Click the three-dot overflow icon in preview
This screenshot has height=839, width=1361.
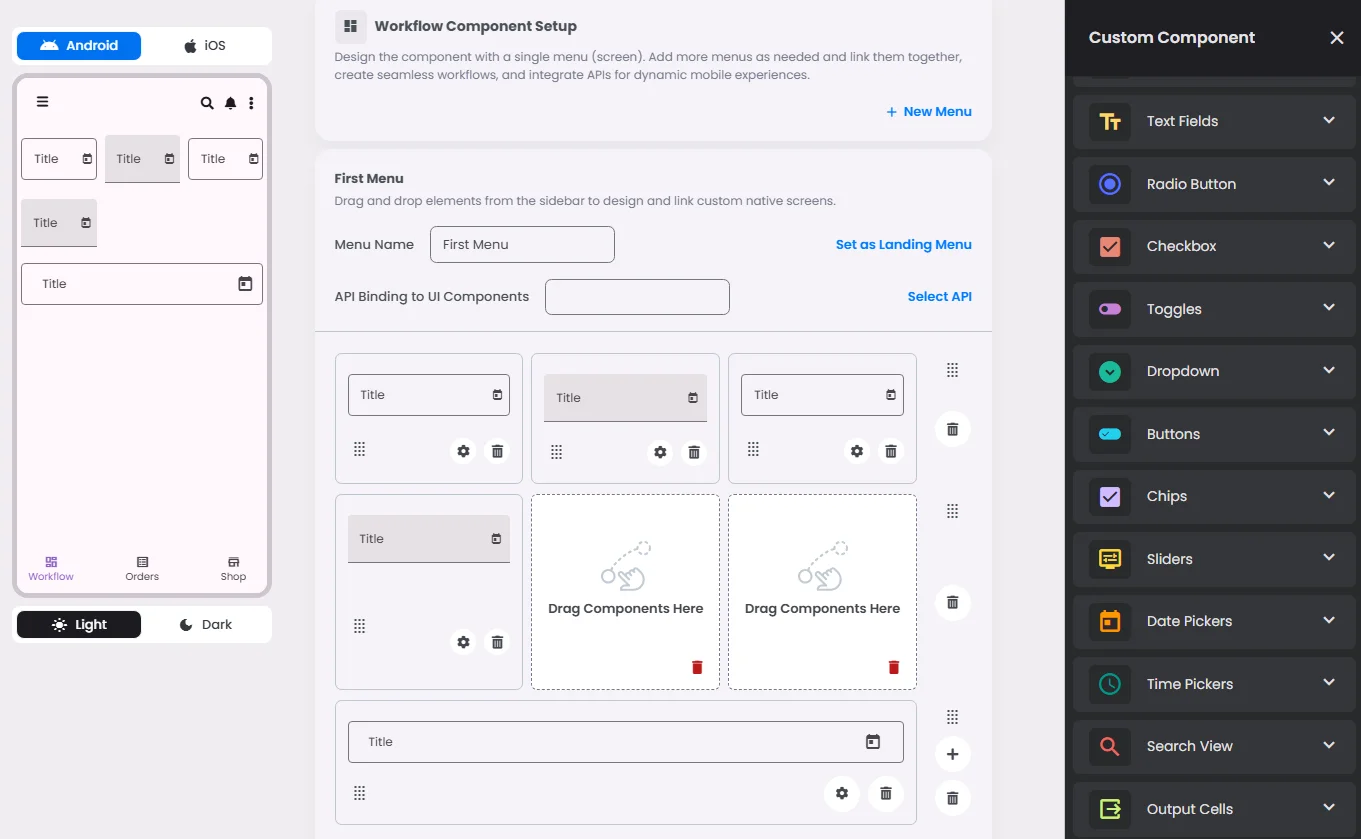tap(251, 103)
